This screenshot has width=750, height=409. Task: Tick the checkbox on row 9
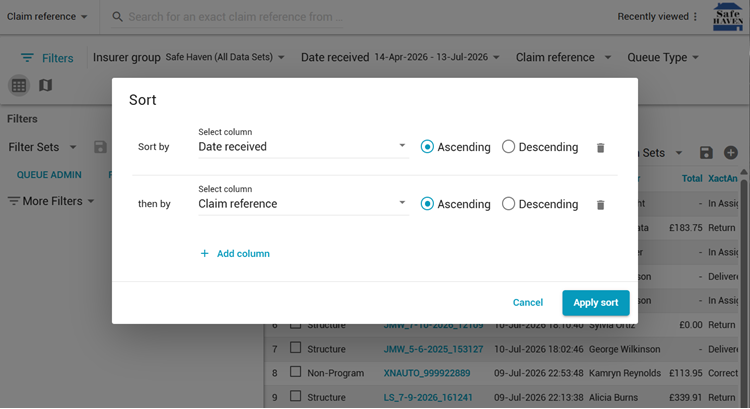coord(296,396)
